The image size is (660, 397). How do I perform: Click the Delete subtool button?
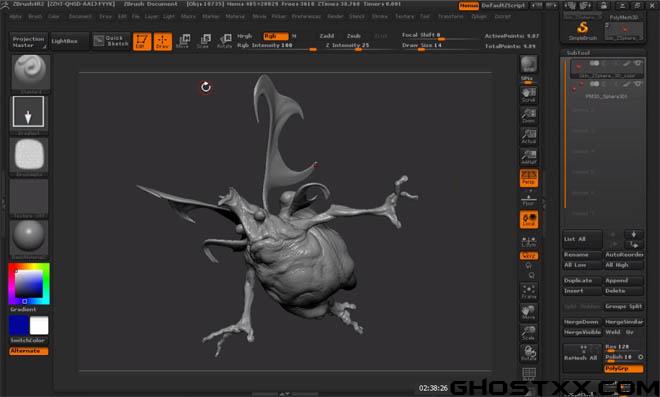(624, 290)
